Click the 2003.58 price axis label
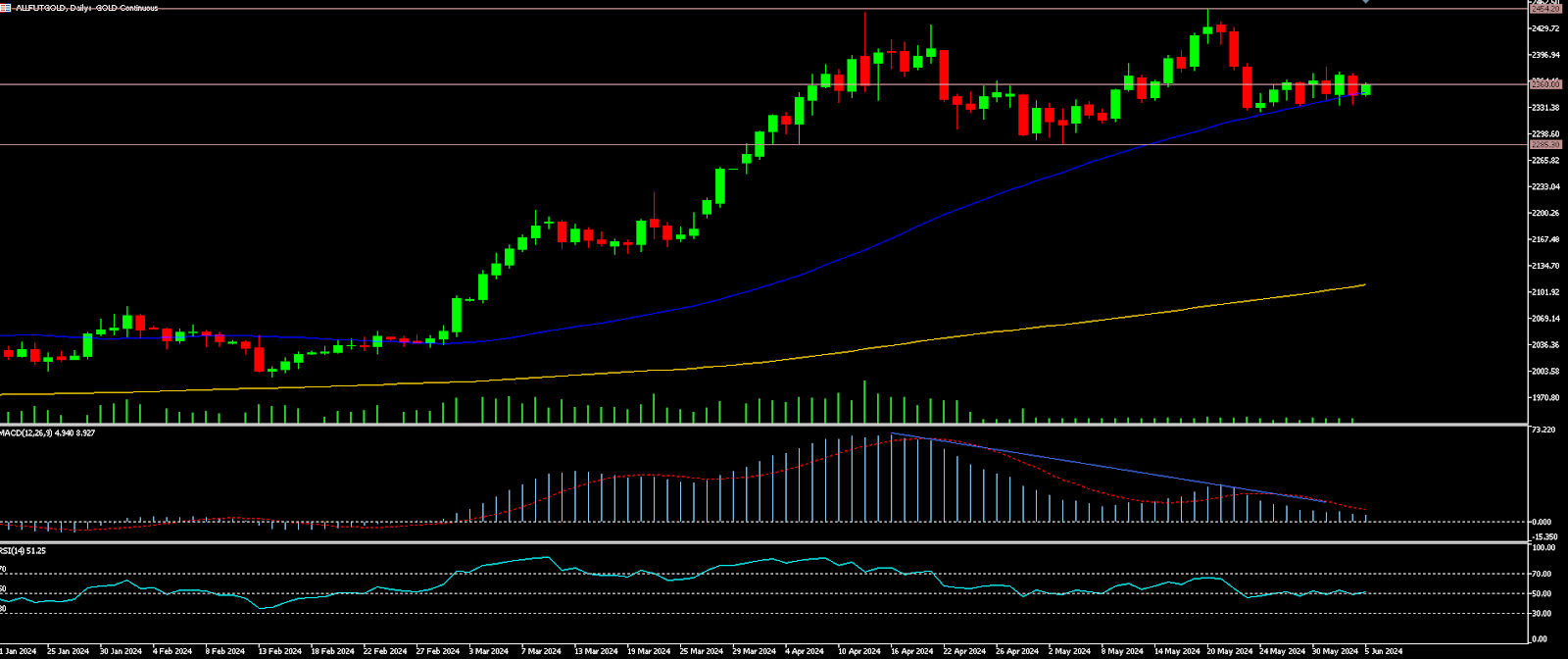This screenshot has width=1568, height=659. [x=1545, y=372]
